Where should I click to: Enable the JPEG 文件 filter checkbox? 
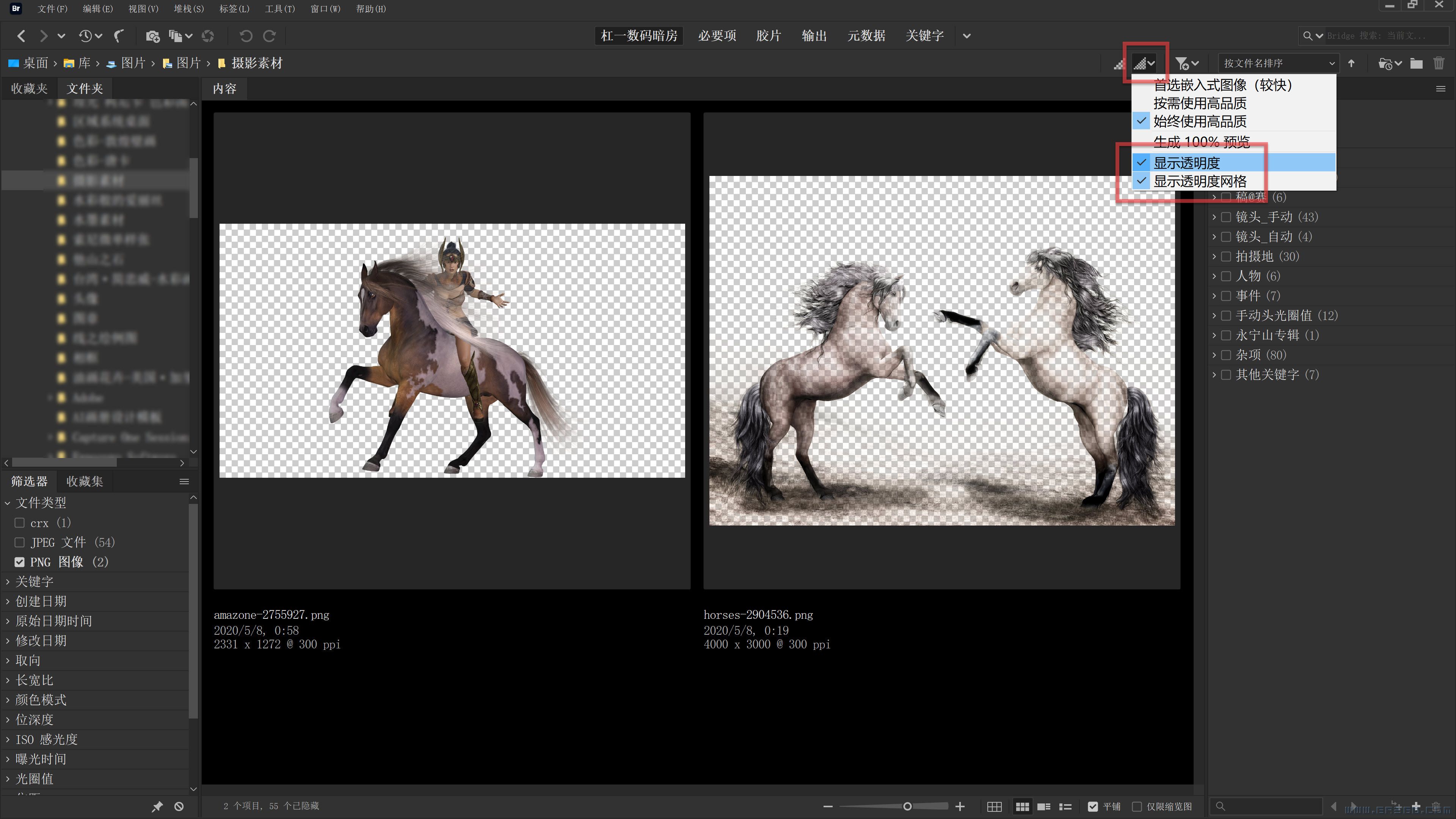(x=20, y=543)
